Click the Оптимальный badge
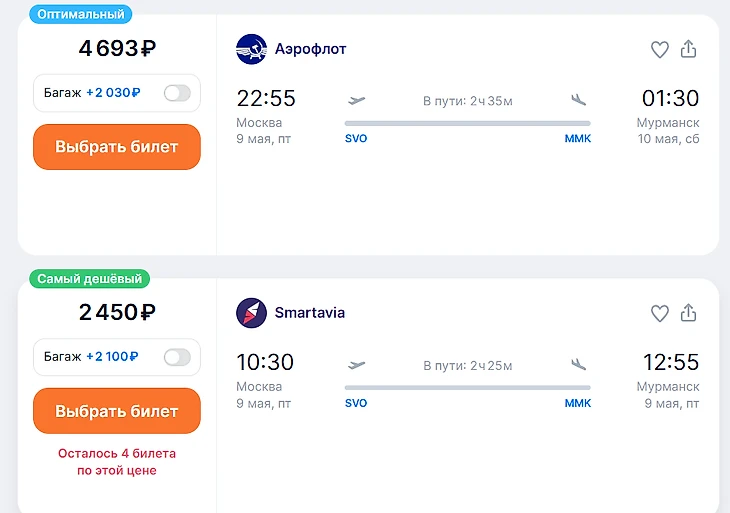 click(81, 15)
